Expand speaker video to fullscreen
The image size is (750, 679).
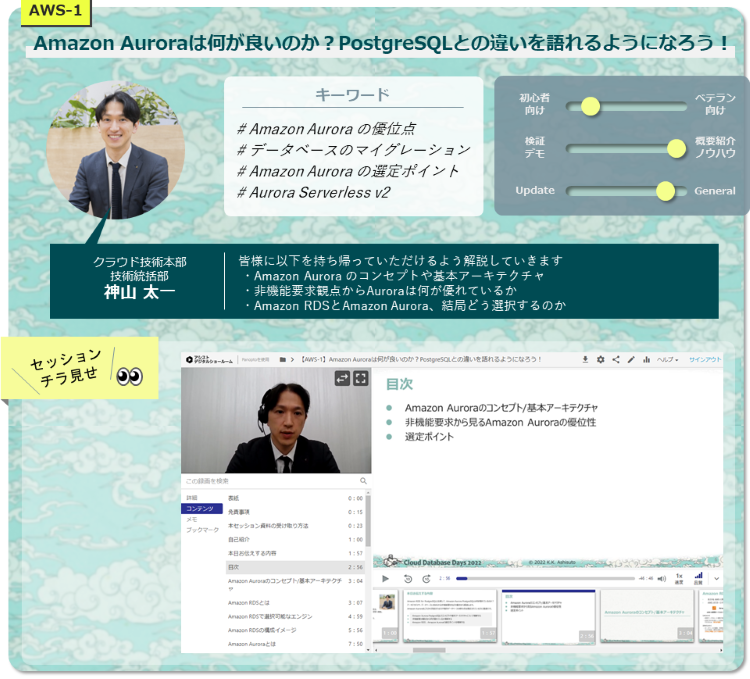pyautogui.click(x=361, y=378)
